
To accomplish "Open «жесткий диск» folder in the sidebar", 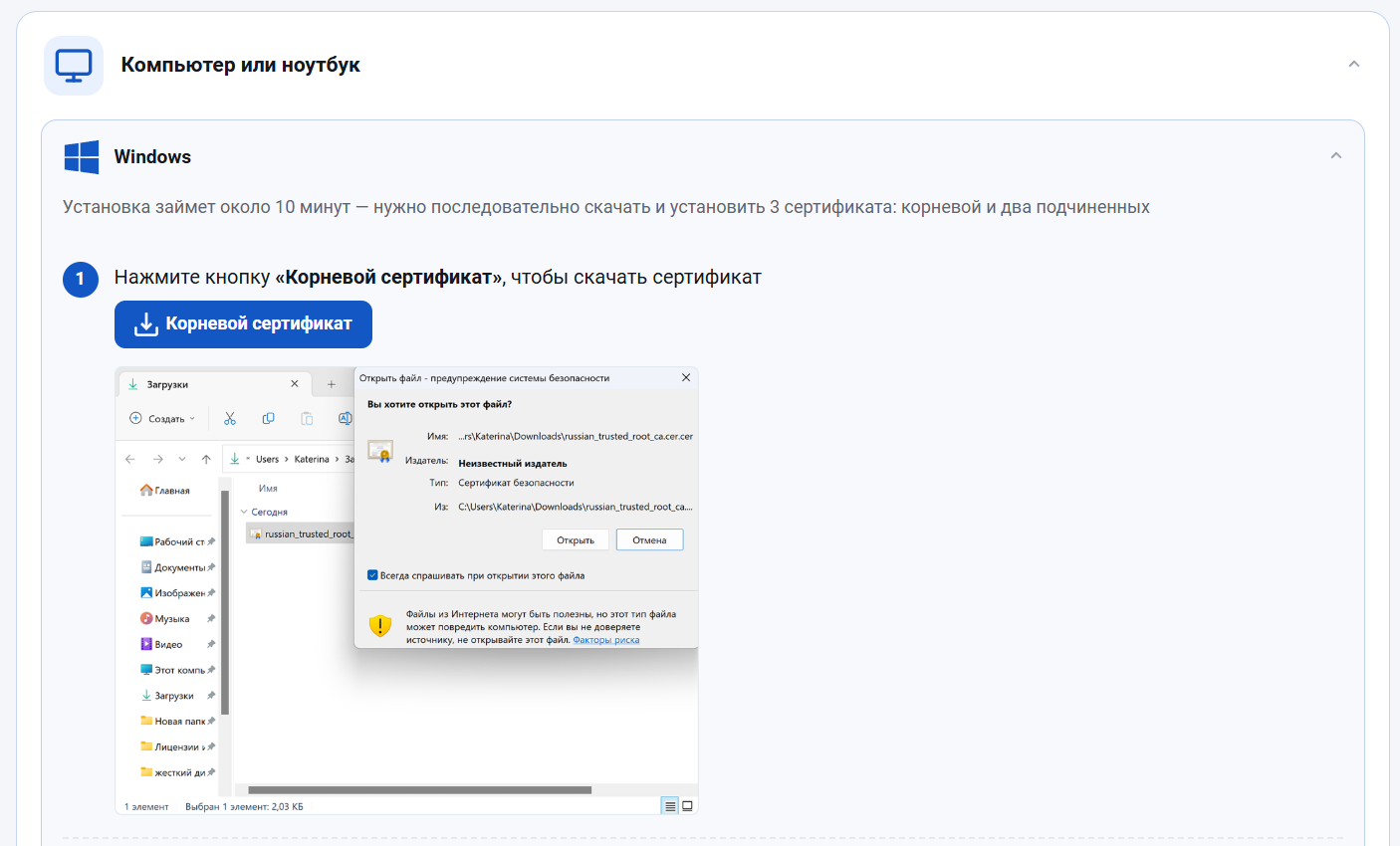I will coord(177,772).
